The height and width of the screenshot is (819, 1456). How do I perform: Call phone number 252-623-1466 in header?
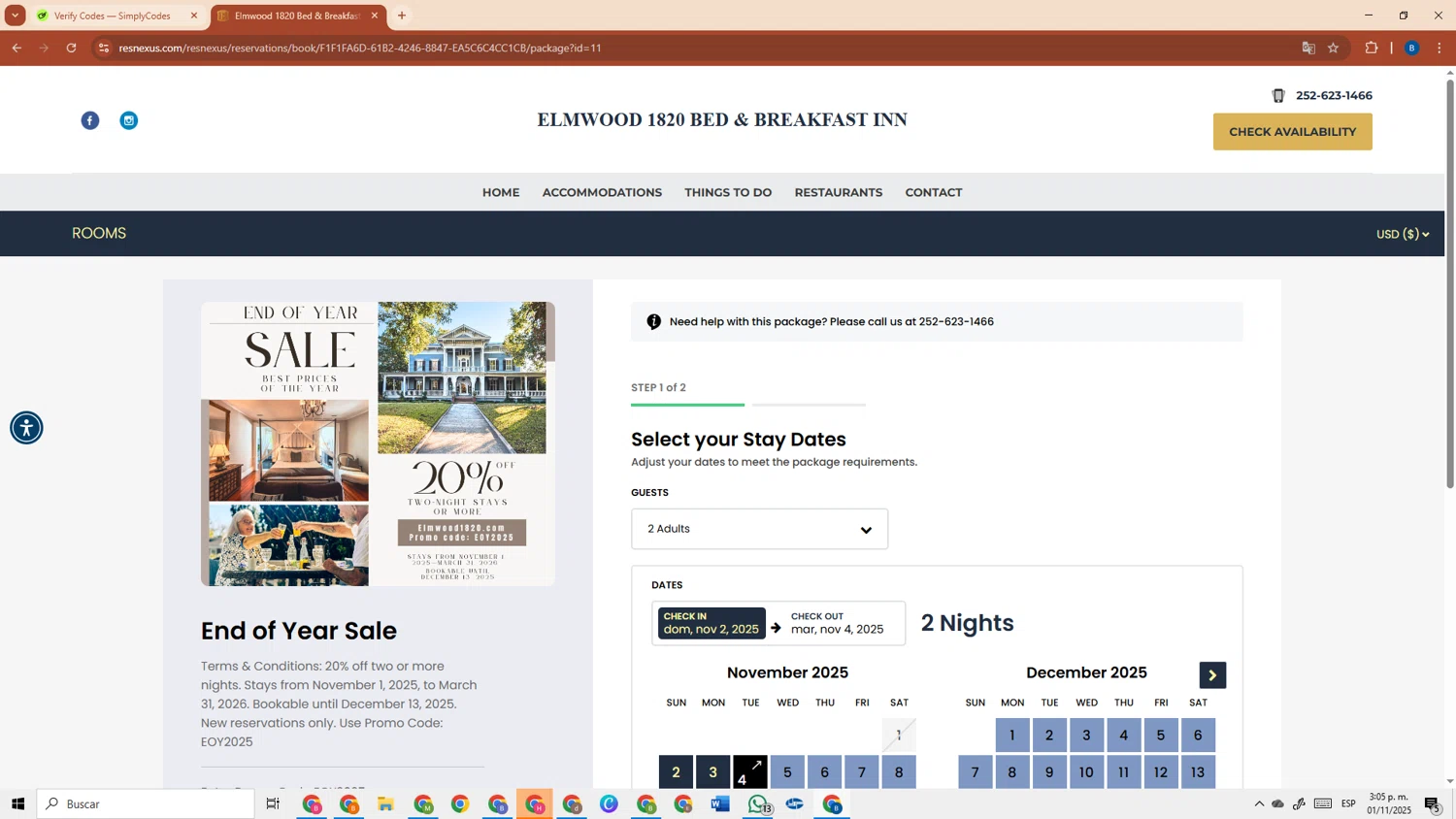coord(1334,95)
